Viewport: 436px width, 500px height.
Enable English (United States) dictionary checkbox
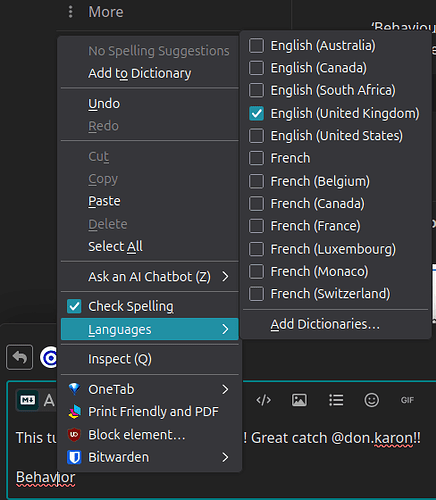click(256, 136)
